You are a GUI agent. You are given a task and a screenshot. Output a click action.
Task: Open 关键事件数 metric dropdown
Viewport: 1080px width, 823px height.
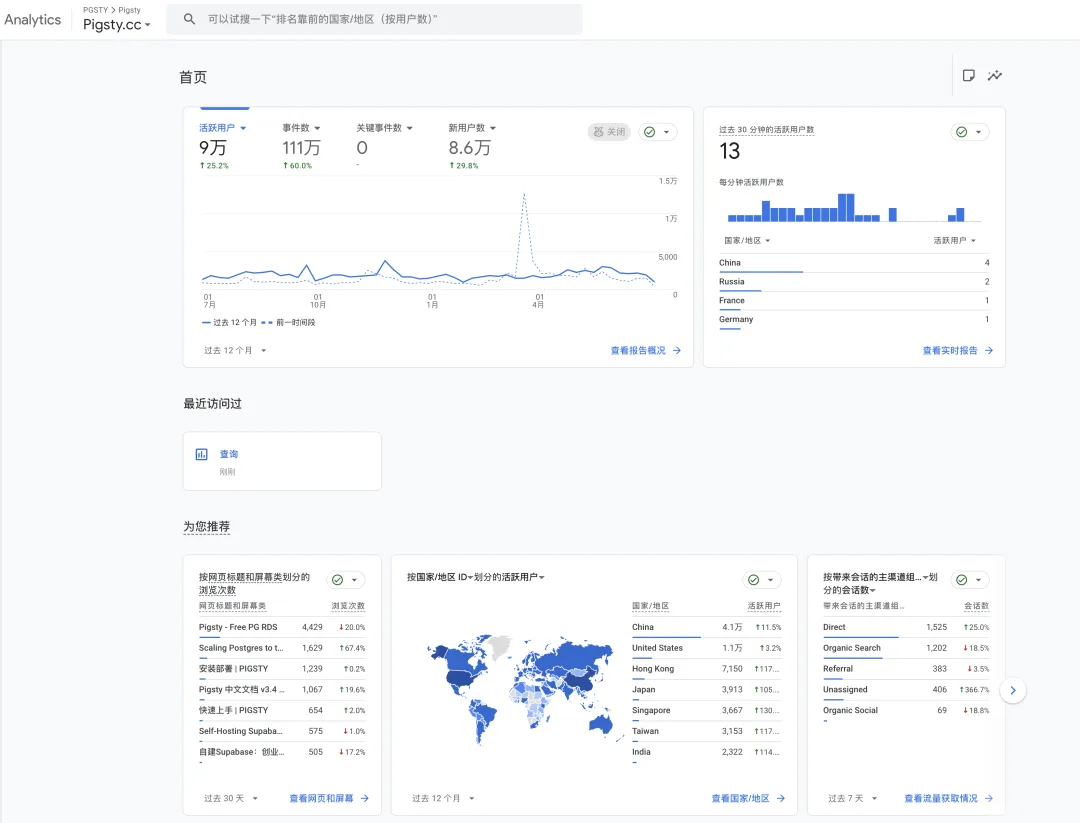[x=384, y=128]
